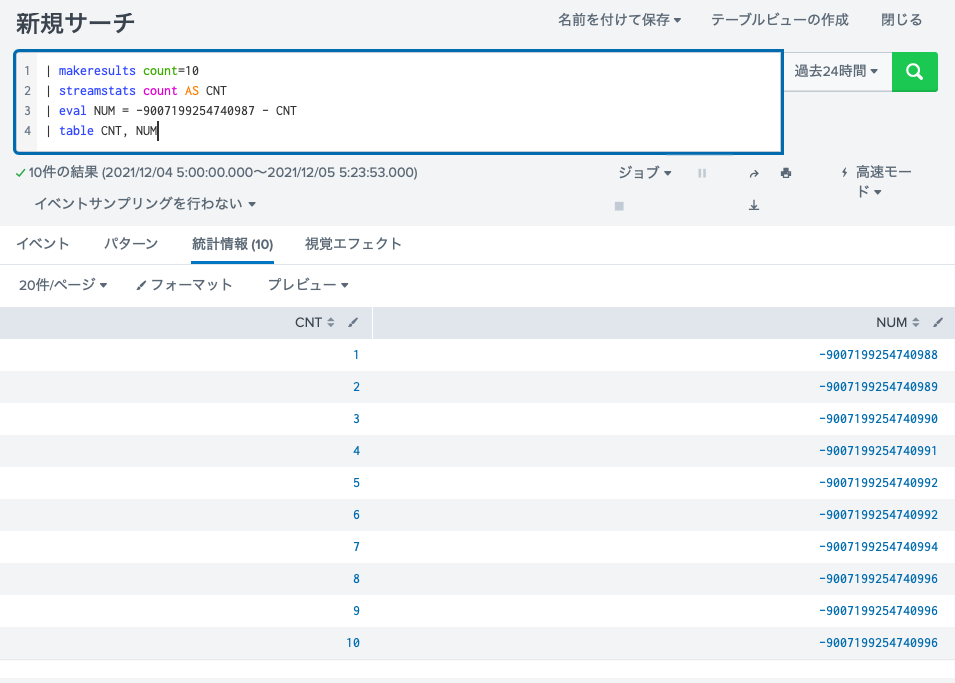Image resolution: width=955 pixels, height=683 pixels.
Task: Open the 名前を付けて保存 save menu
Action: tap(619, 19)
